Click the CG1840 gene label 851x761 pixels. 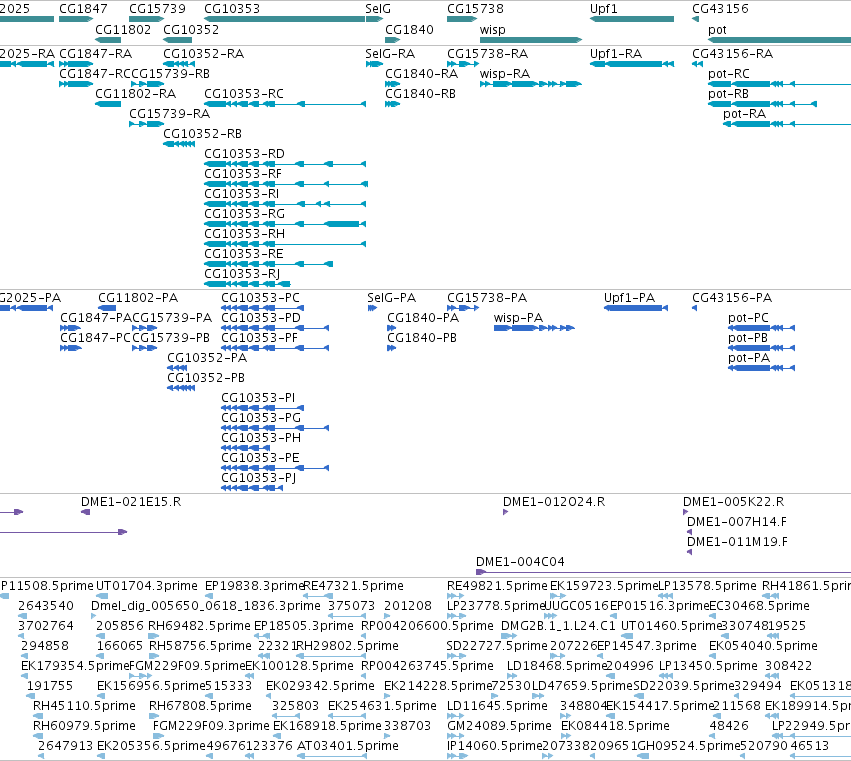[x=409, y=30]
